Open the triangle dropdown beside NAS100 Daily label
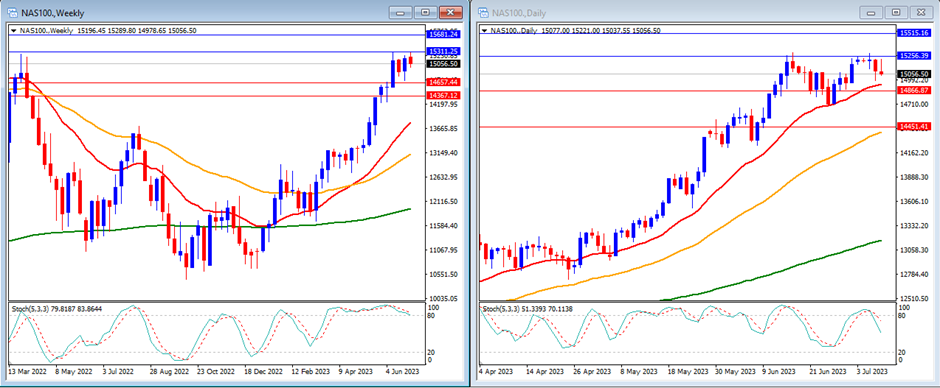The image size is (940, 388). (484, 30)
